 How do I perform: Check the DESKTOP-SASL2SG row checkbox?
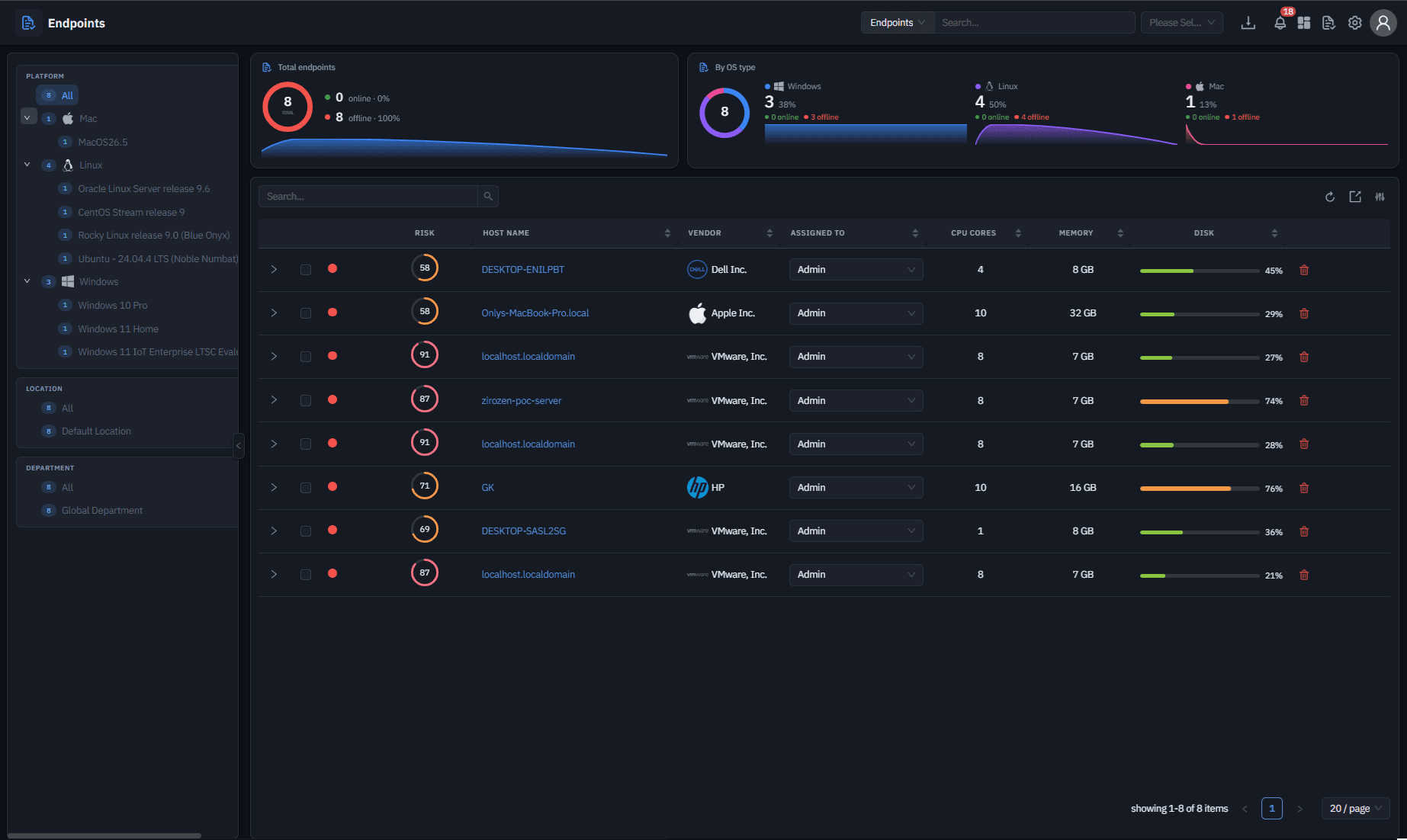click(x=306, y=531)
